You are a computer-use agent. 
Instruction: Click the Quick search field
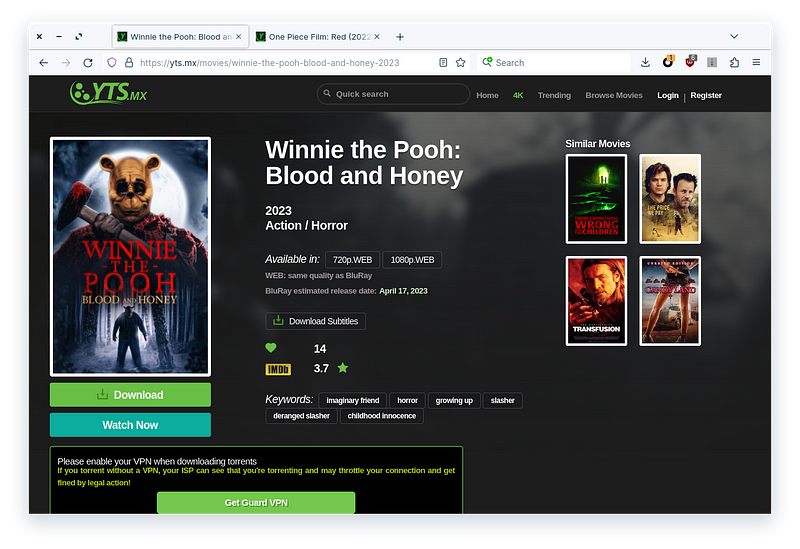click(x=393, y=94)
